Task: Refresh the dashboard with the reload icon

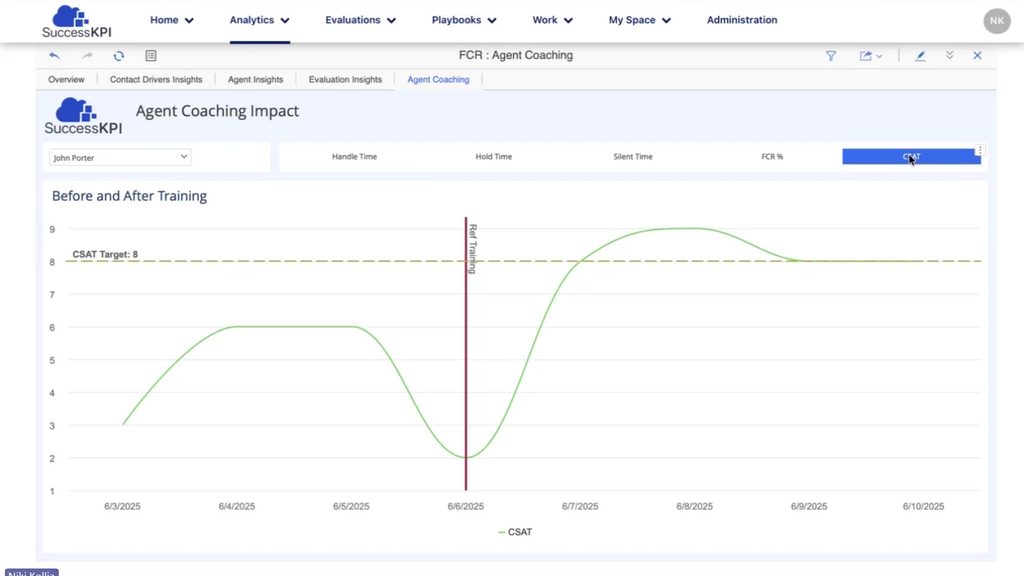Action: pyautogui.click(x=118, y=56)
